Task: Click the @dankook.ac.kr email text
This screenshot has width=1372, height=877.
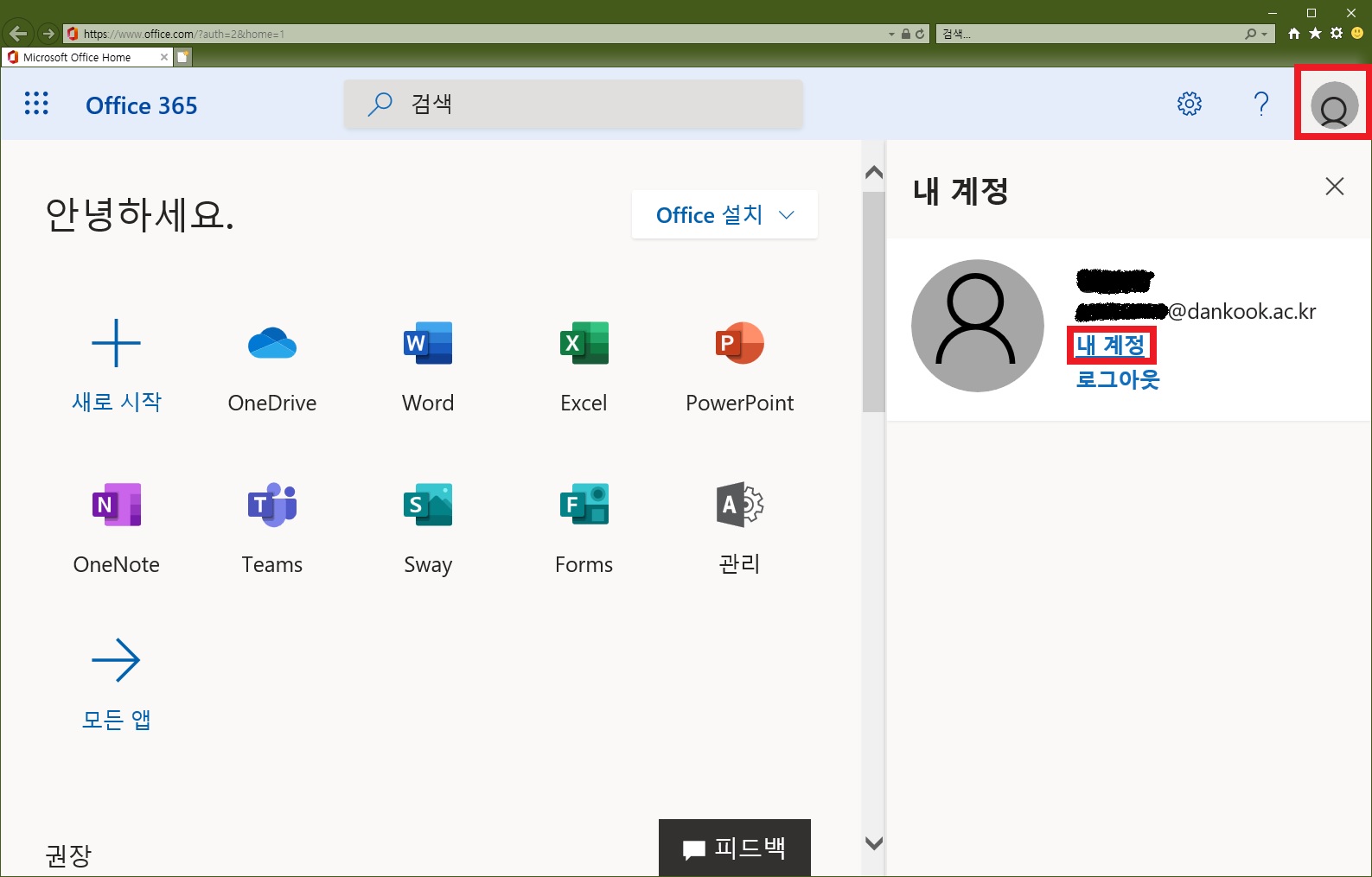Action: click(1242, 311)
